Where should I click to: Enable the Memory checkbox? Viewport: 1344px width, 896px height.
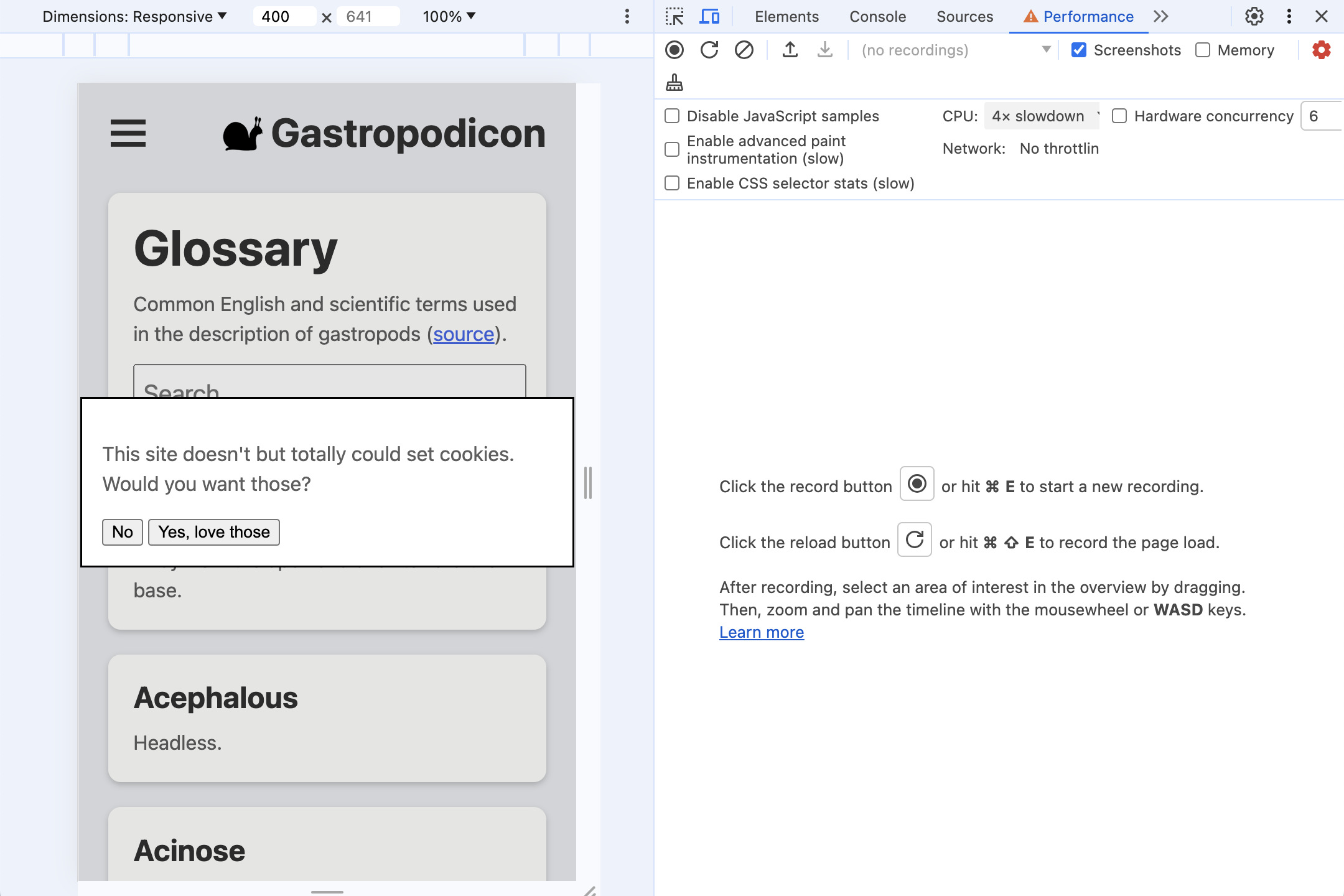coord(1202,49)
